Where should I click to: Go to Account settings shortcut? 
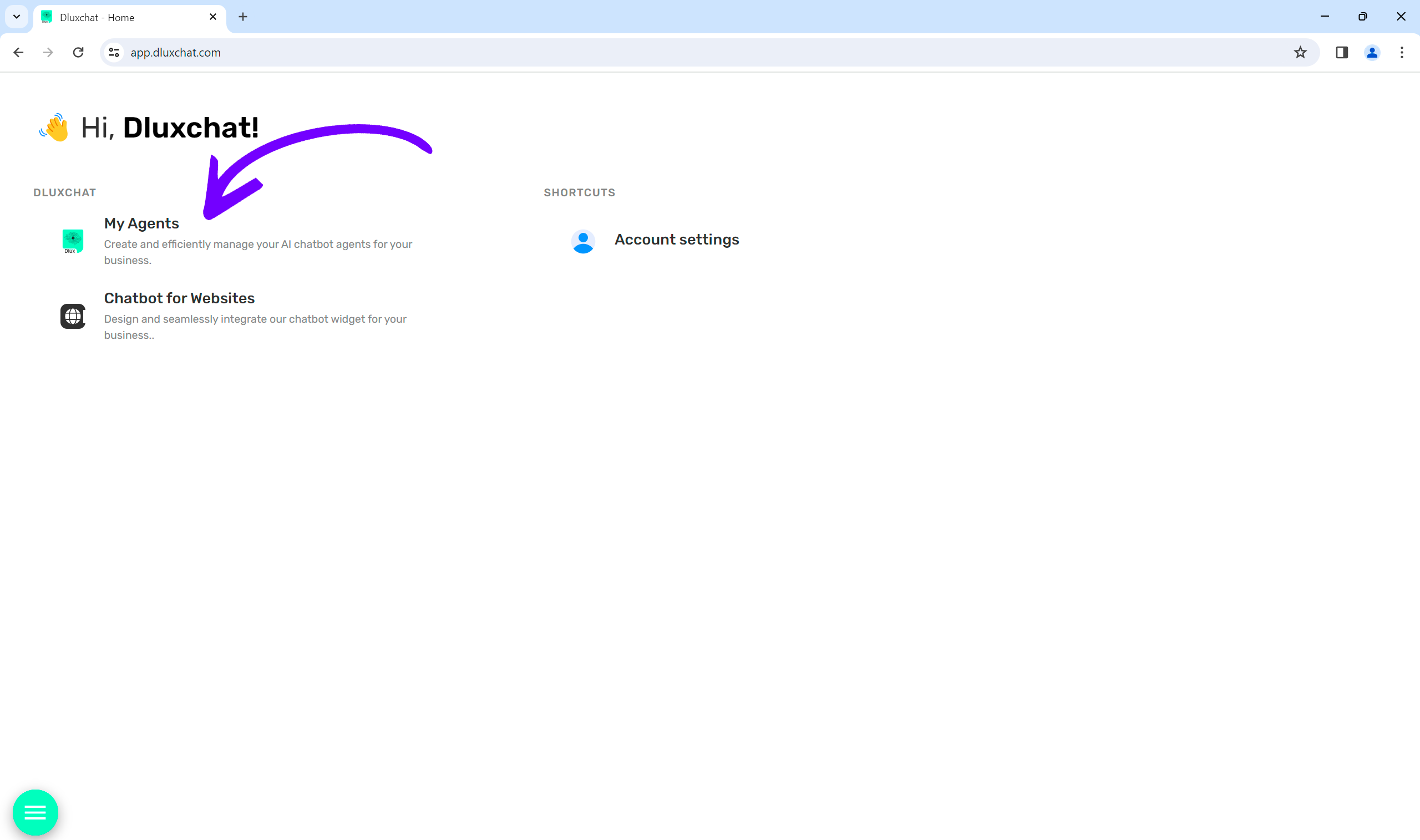(677, 240)
